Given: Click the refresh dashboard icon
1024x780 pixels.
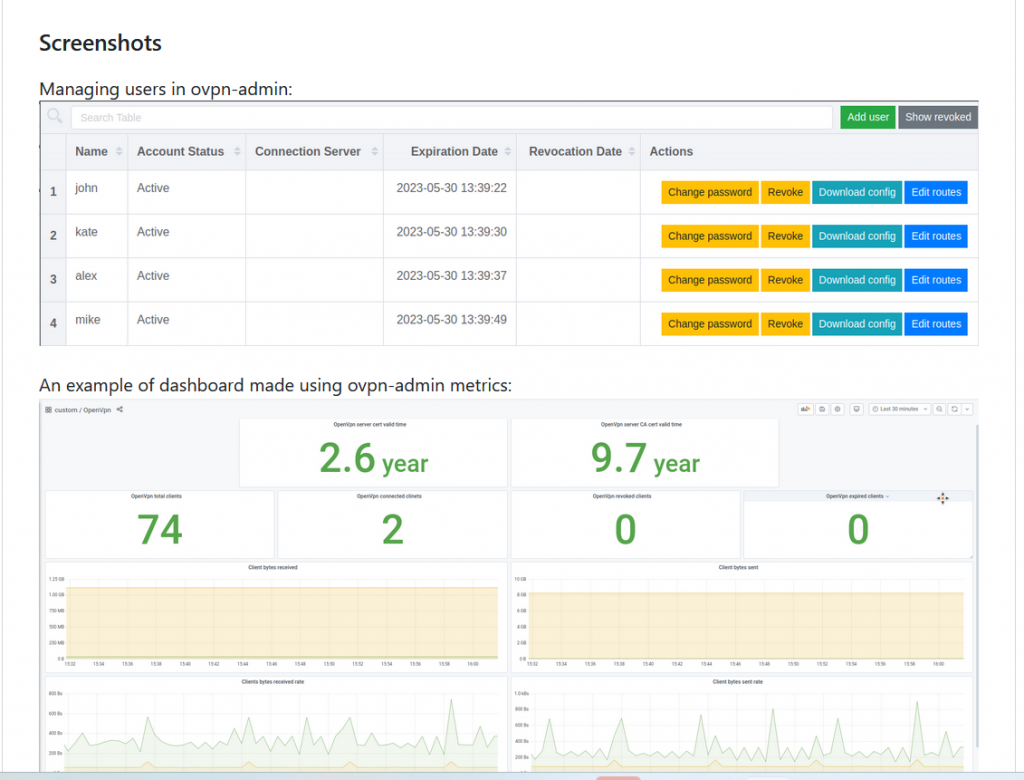Looking at the screenshot, I should pyautogui.click(x=955, y=409).
